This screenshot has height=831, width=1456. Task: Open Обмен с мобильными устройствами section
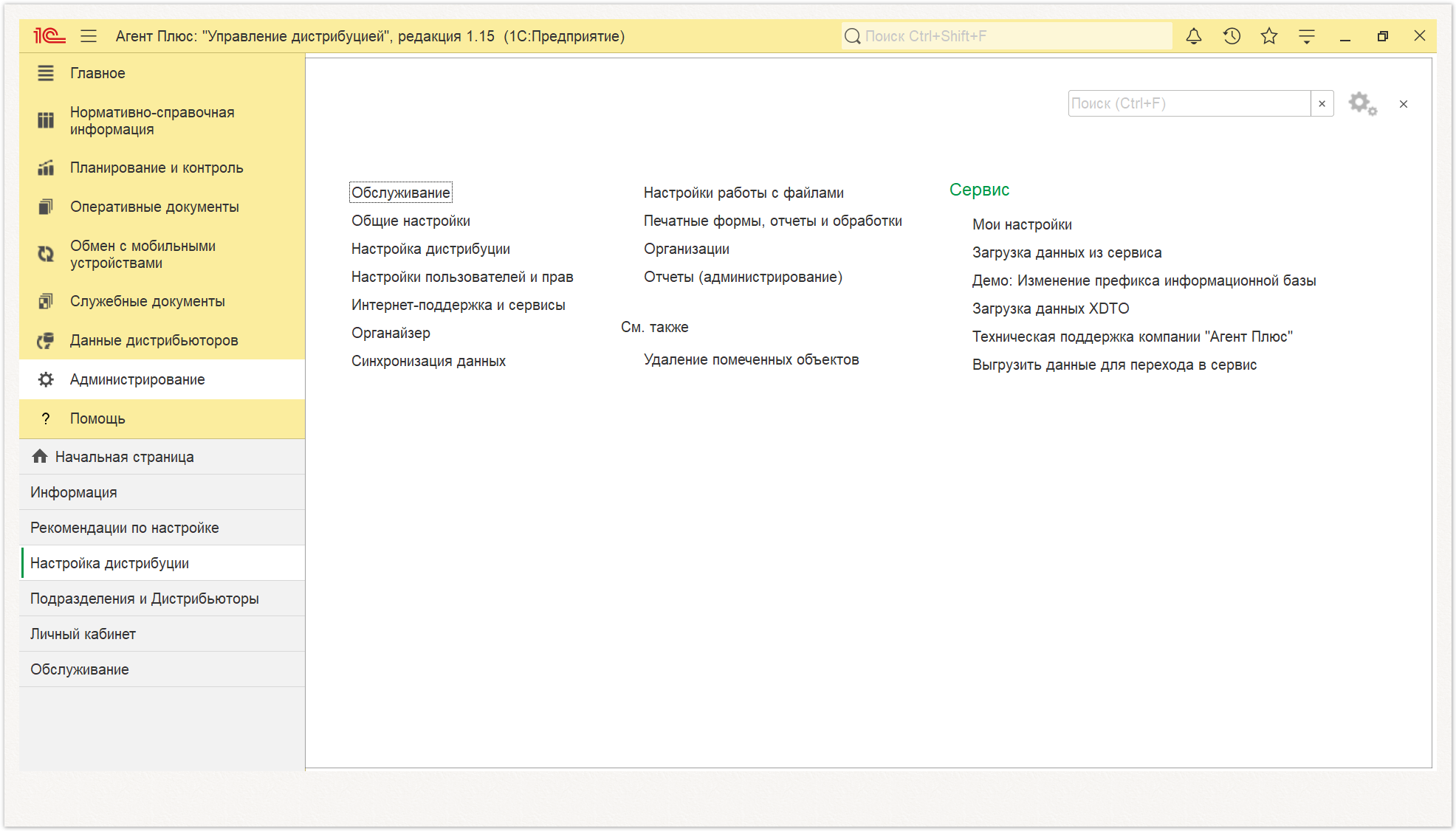coord(162,254)
